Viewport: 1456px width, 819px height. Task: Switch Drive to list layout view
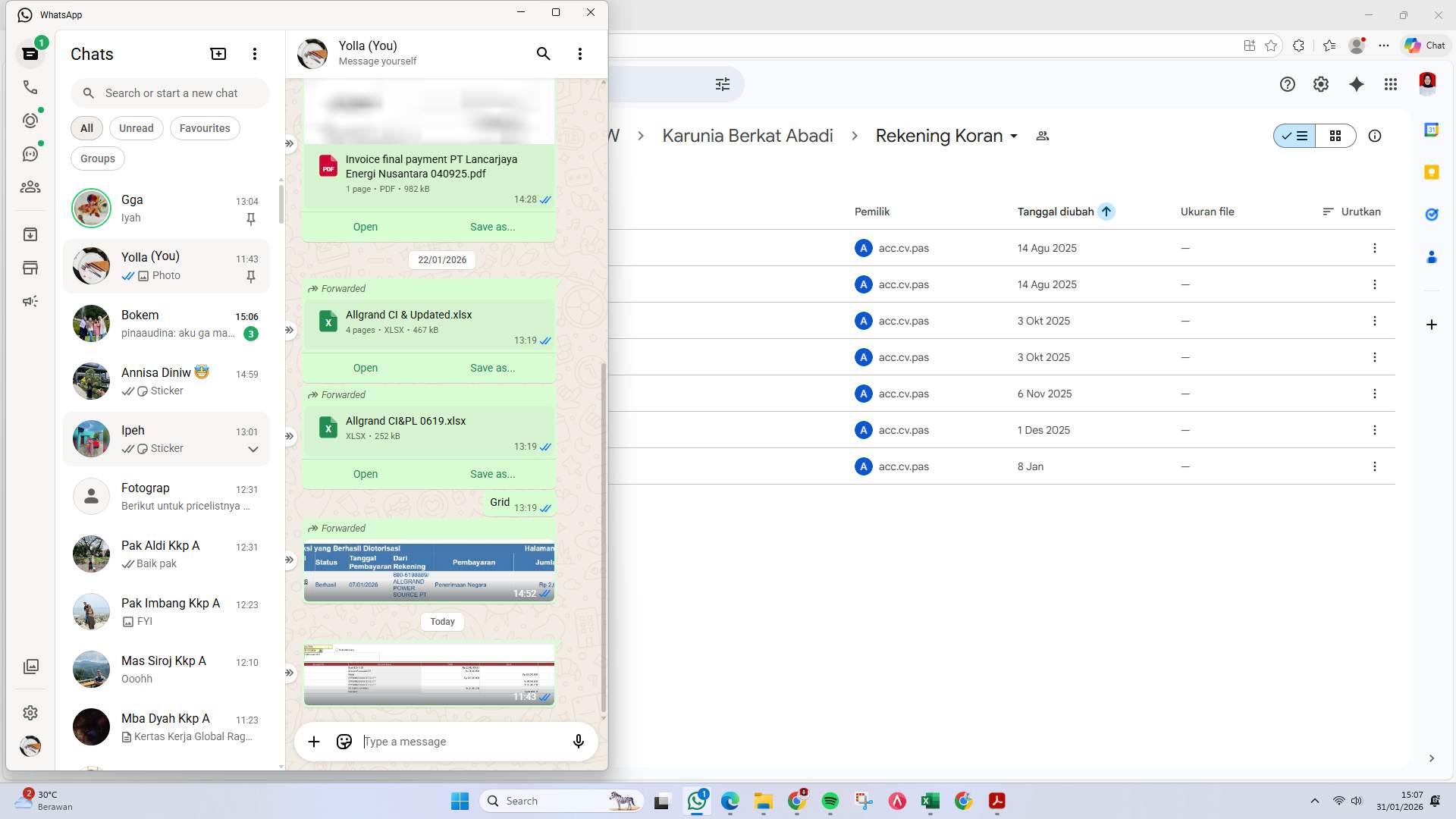pyautogui.click(x=1295, y=136)
